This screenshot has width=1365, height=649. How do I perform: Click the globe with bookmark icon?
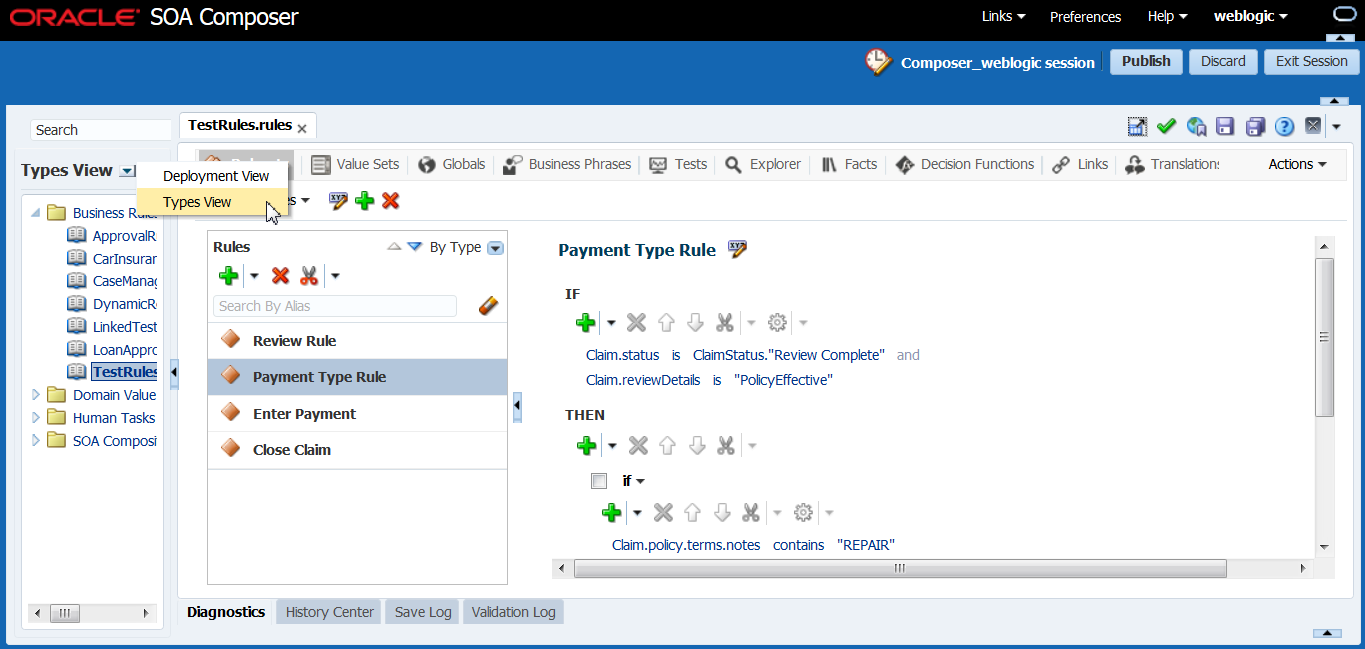pyautogui.click(x=1196, y=127)
